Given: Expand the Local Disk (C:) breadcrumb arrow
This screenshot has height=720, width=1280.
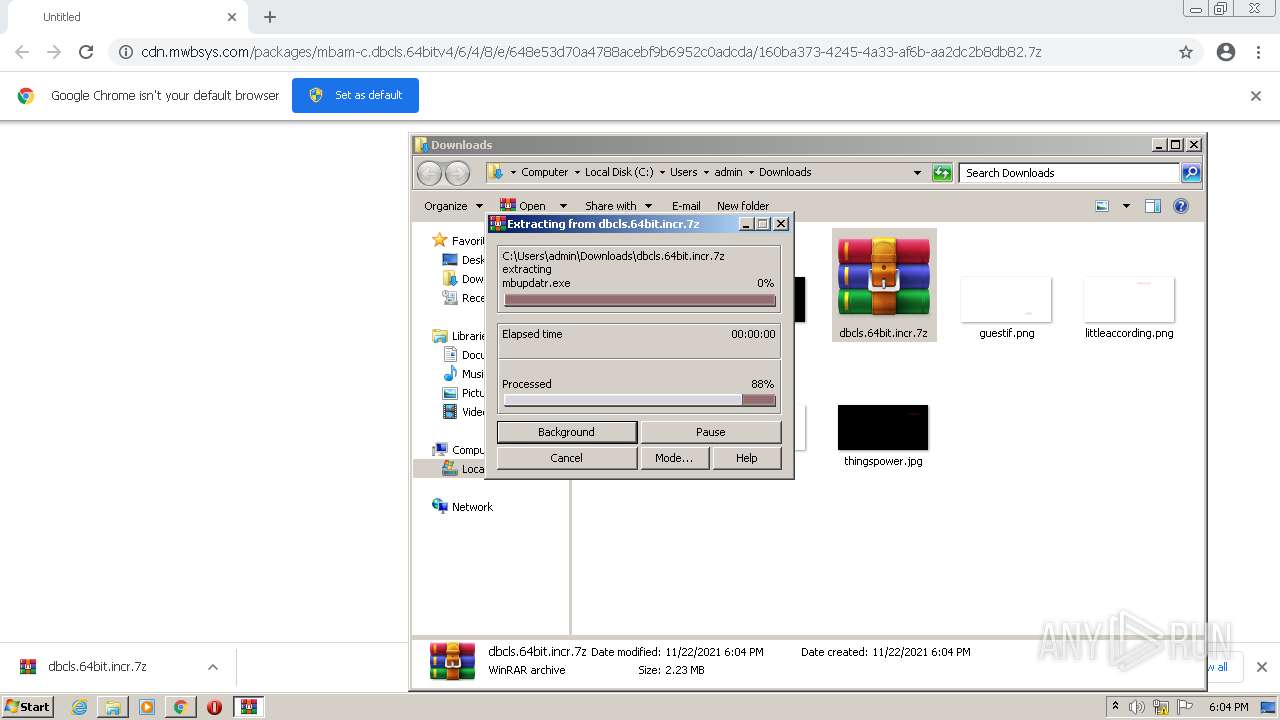Looking at the screenshot, I should [x=662, y=173].
